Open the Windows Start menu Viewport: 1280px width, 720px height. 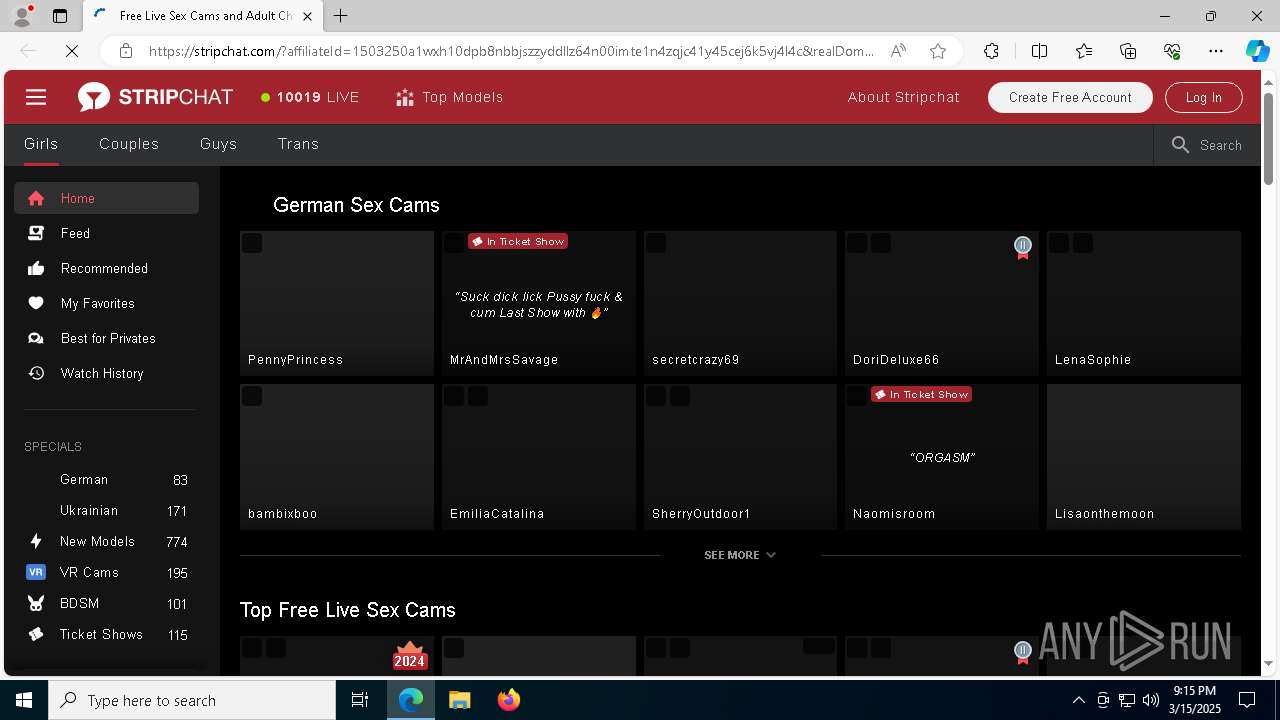[24, 700]
